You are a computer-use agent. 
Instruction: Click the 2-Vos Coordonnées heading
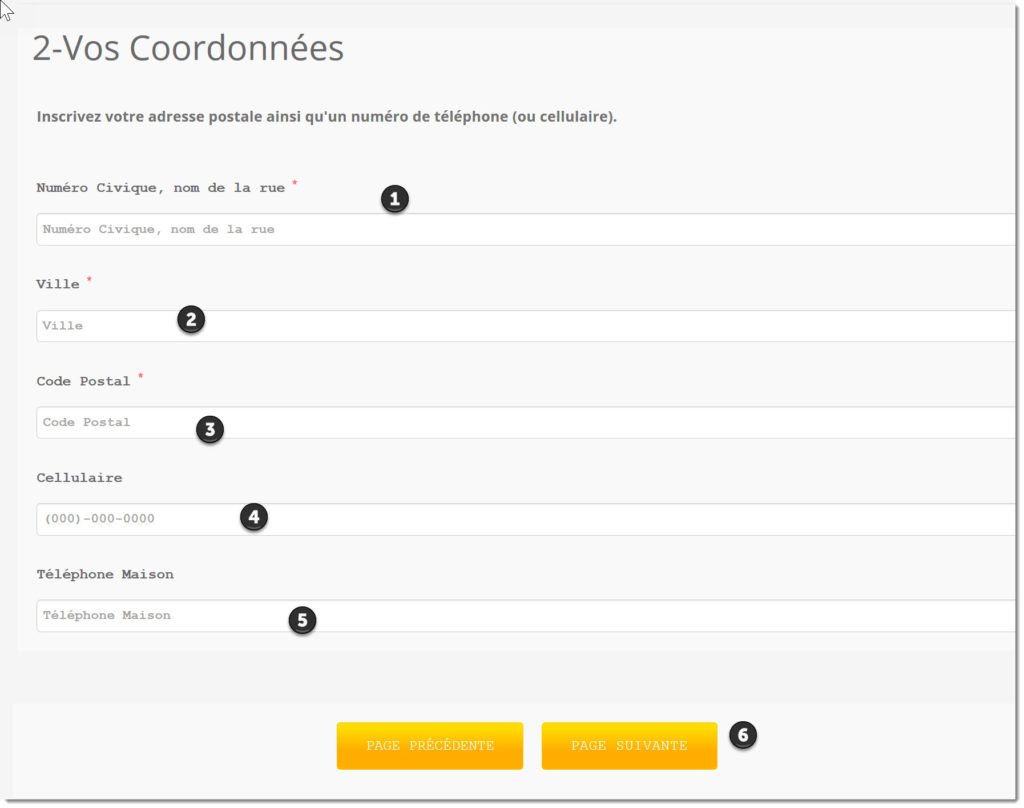coord(188,48)
